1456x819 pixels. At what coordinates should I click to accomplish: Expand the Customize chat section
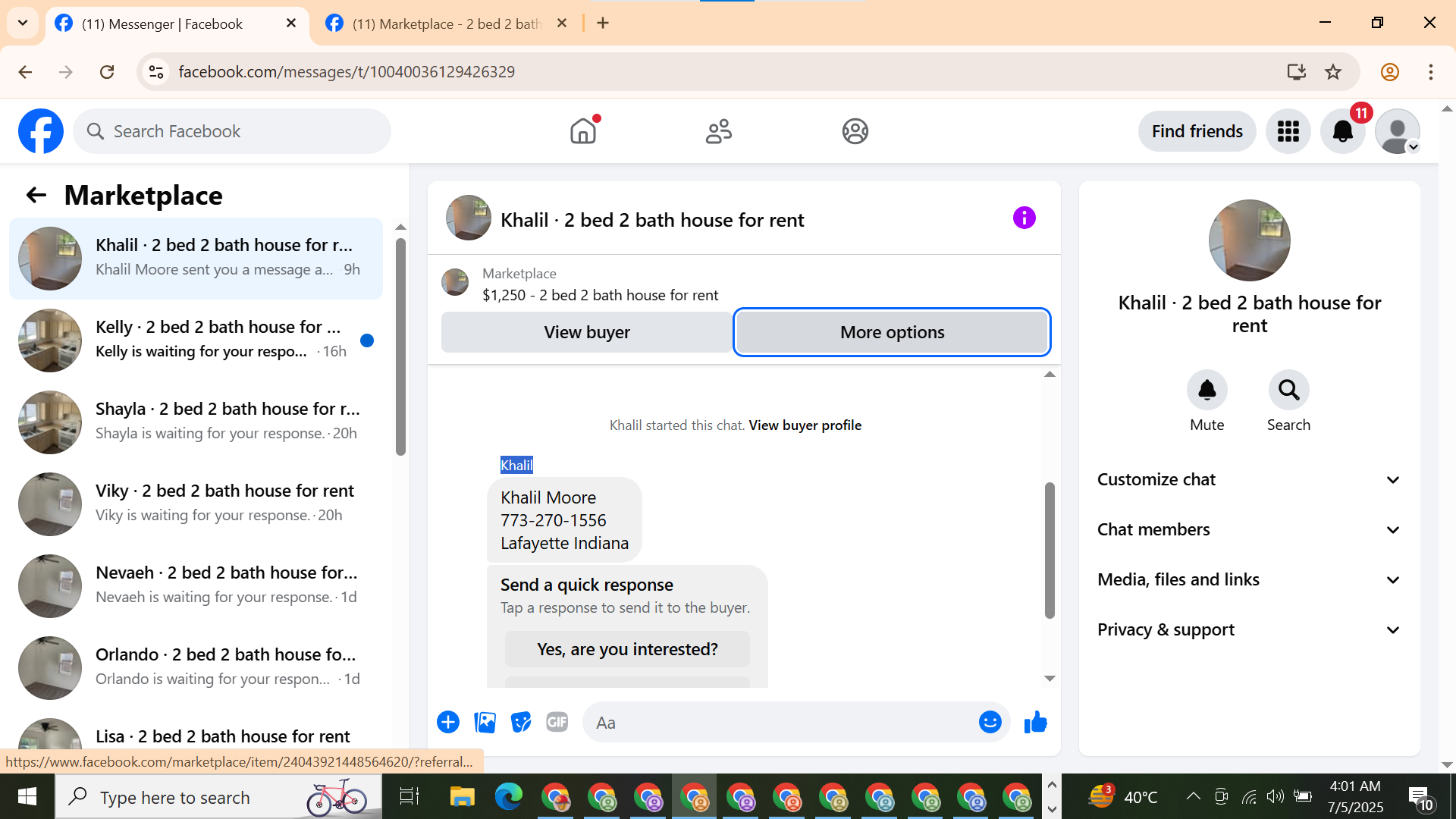point(1249,479)
